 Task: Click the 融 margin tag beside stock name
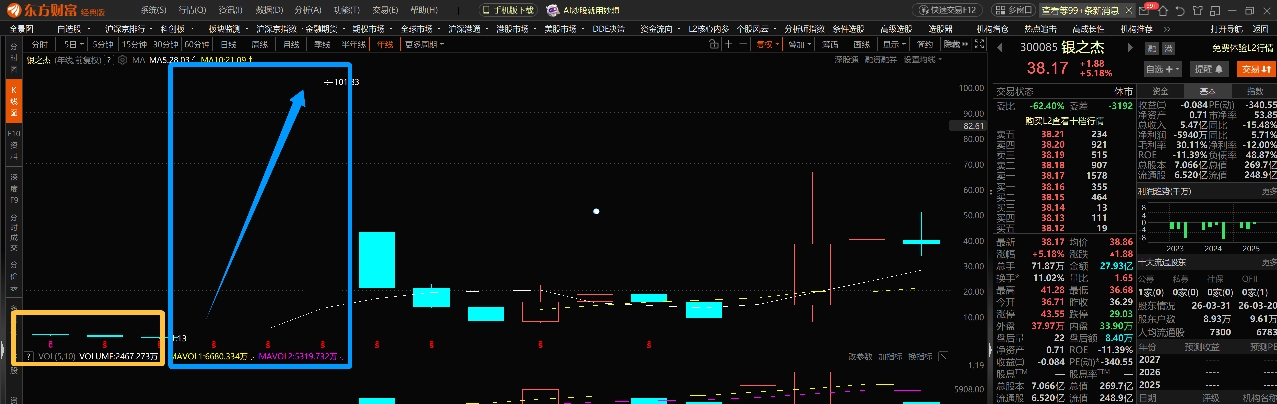(x=1151, y=47)
